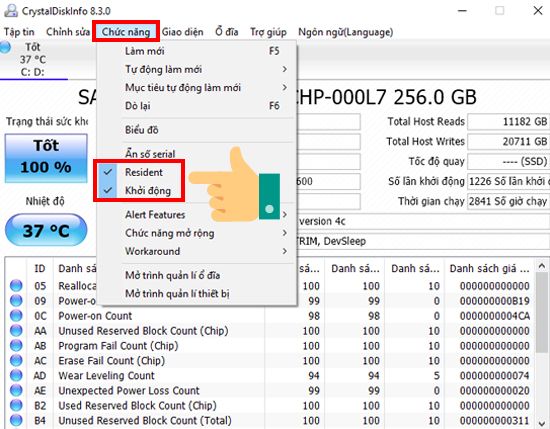Click the Thời gian chạy value field
The height and width of the screenshot is (429, 550).
509,201
